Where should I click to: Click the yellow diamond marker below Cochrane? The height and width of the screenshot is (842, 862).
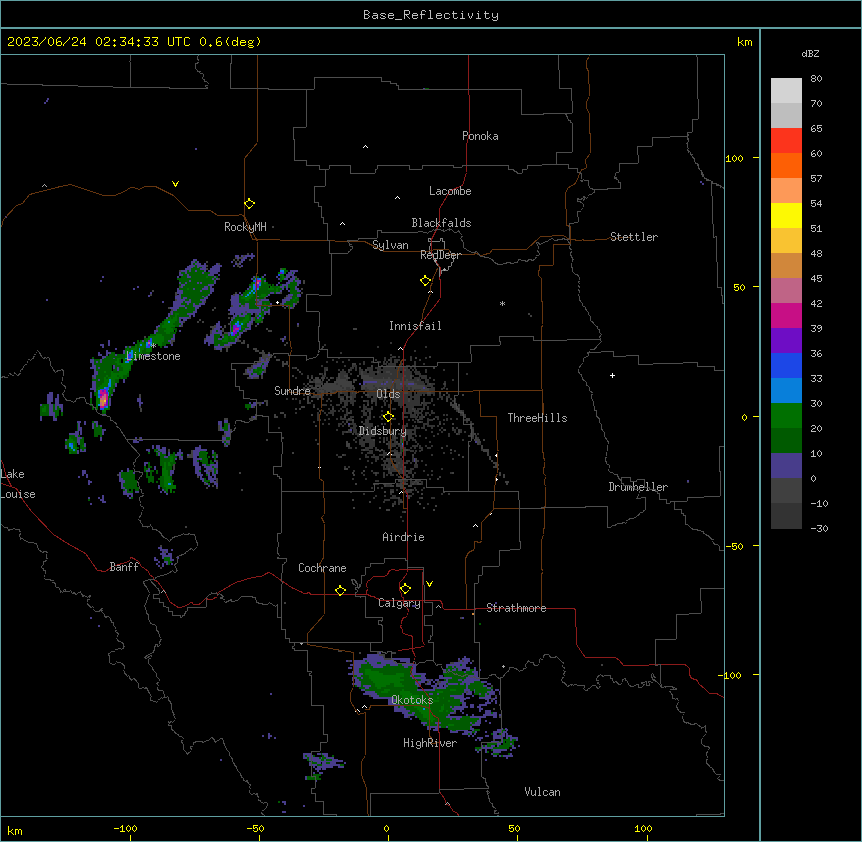click(340, 590)
